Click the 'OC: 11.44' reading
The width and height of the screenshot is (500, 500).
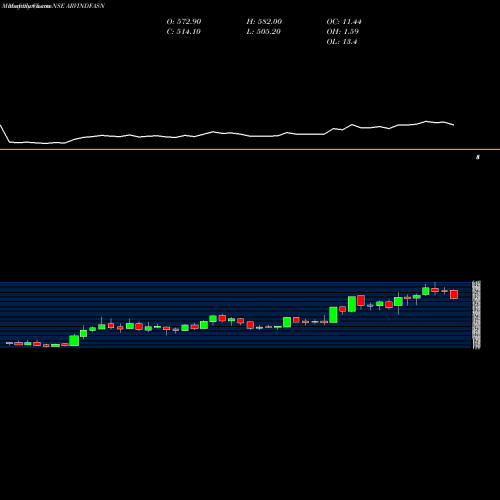tap(344, 21)
